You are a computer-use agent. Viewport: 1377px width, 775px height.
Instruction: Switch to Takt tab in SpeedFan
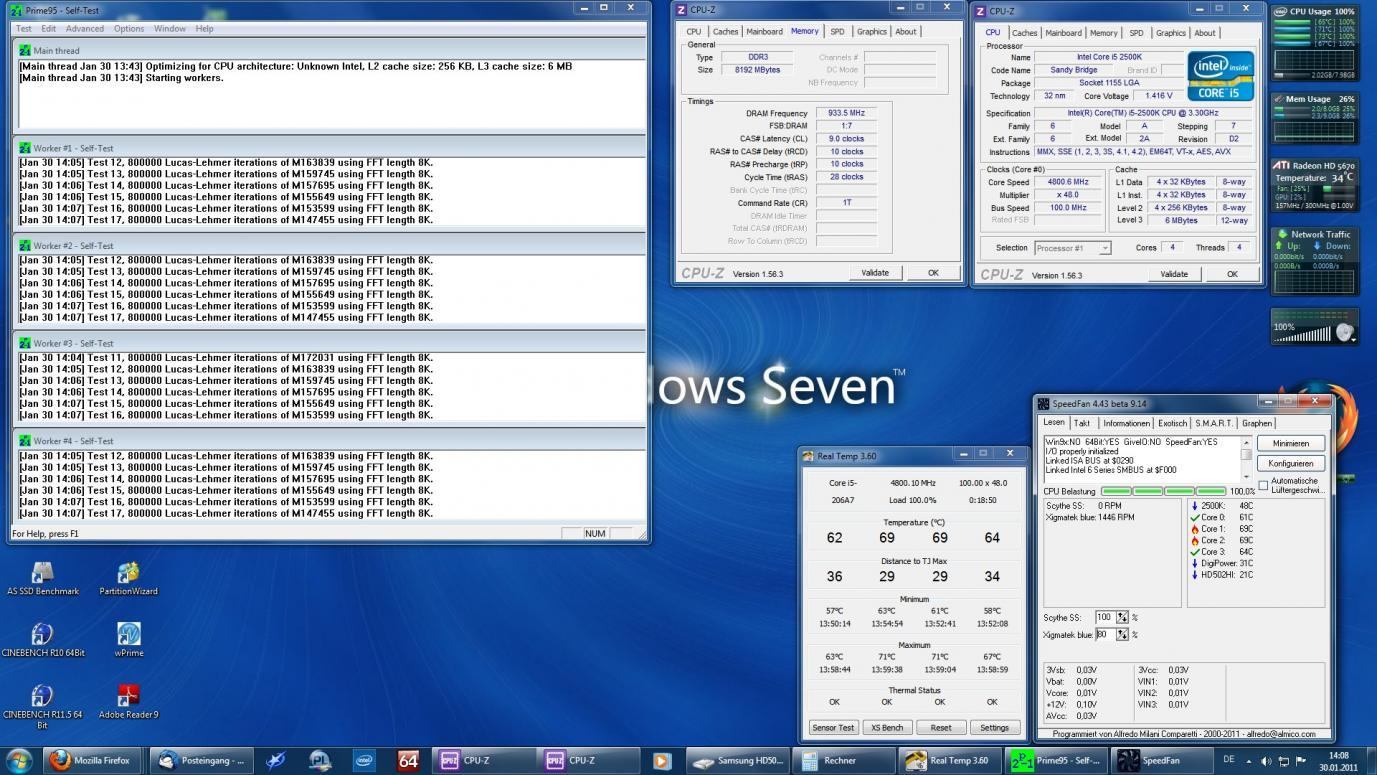tap(1082, 423)
